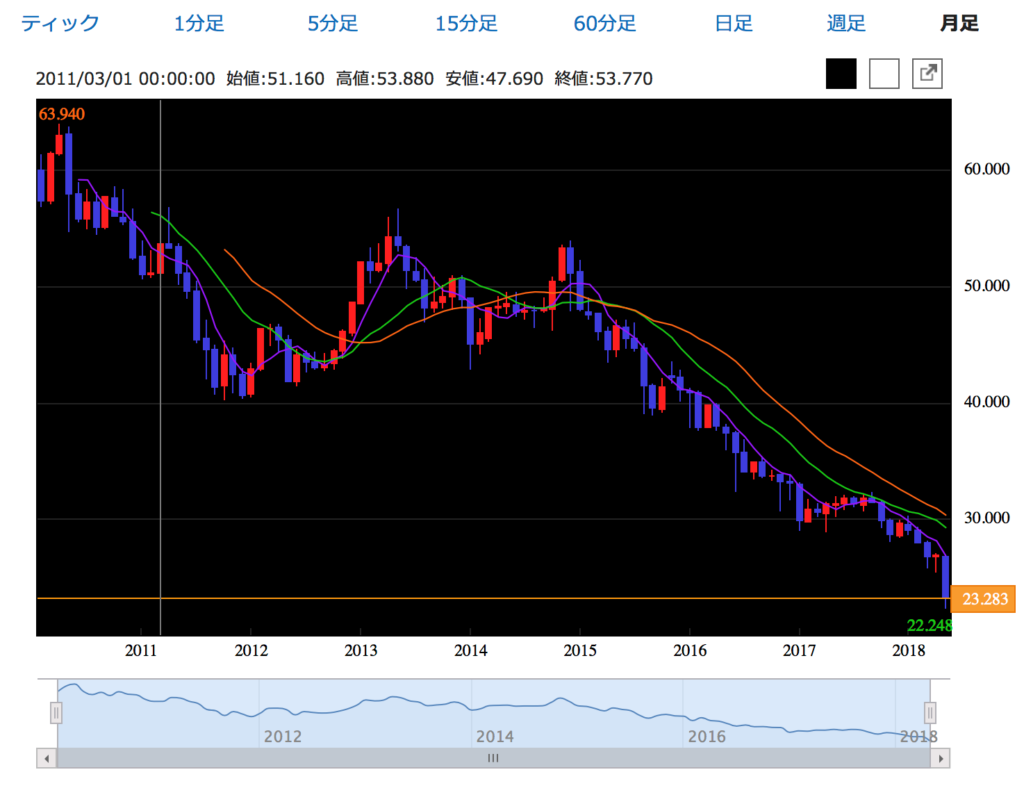The height and width of the screenshot is (788, 1024).
Task: Switch to the ティック timeframe tab
Action: coord(60,24)
